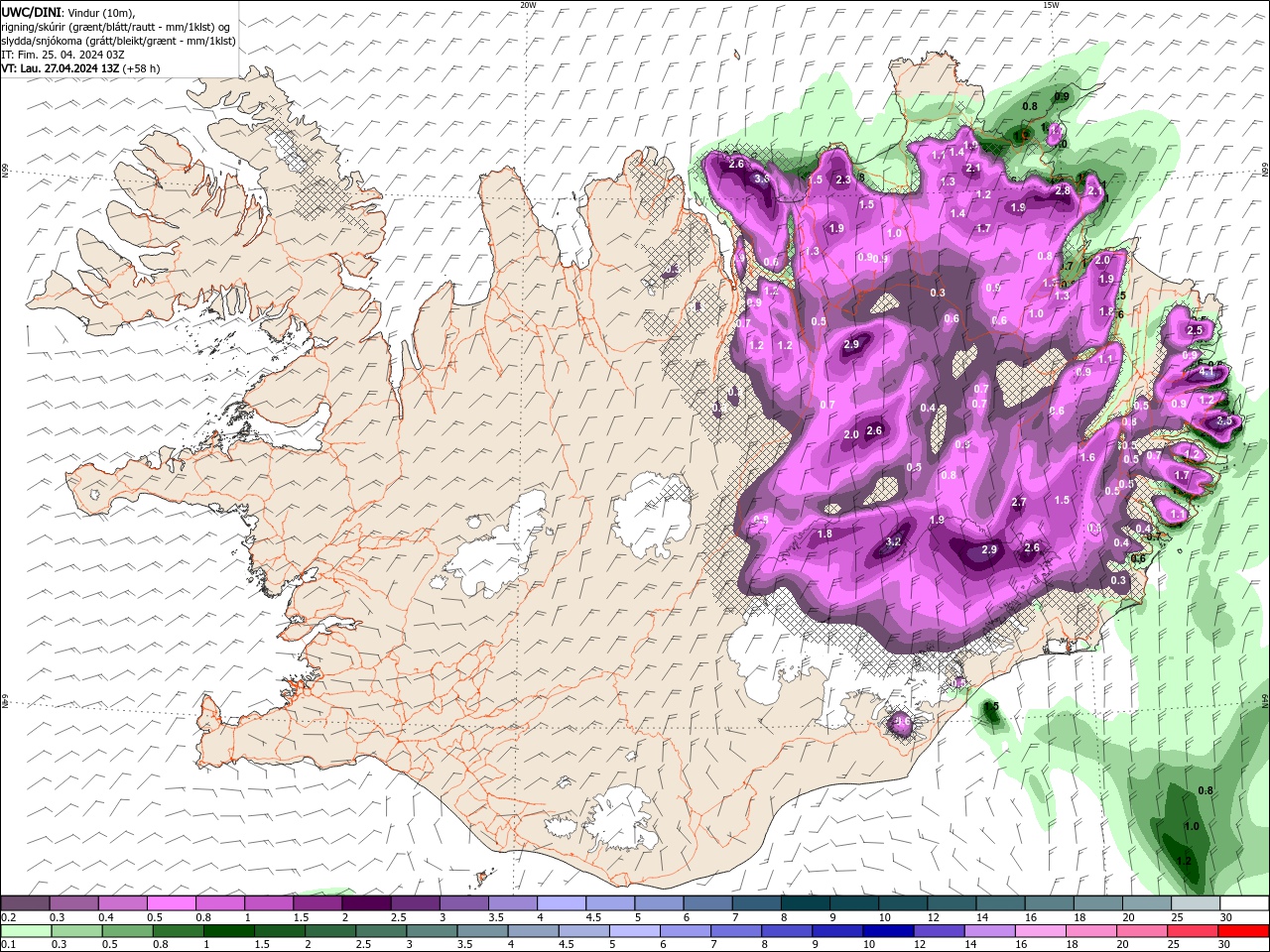Click the darkest green 1 rain legend swatch
The image size is (1270, 952).
tap(229, 931)
